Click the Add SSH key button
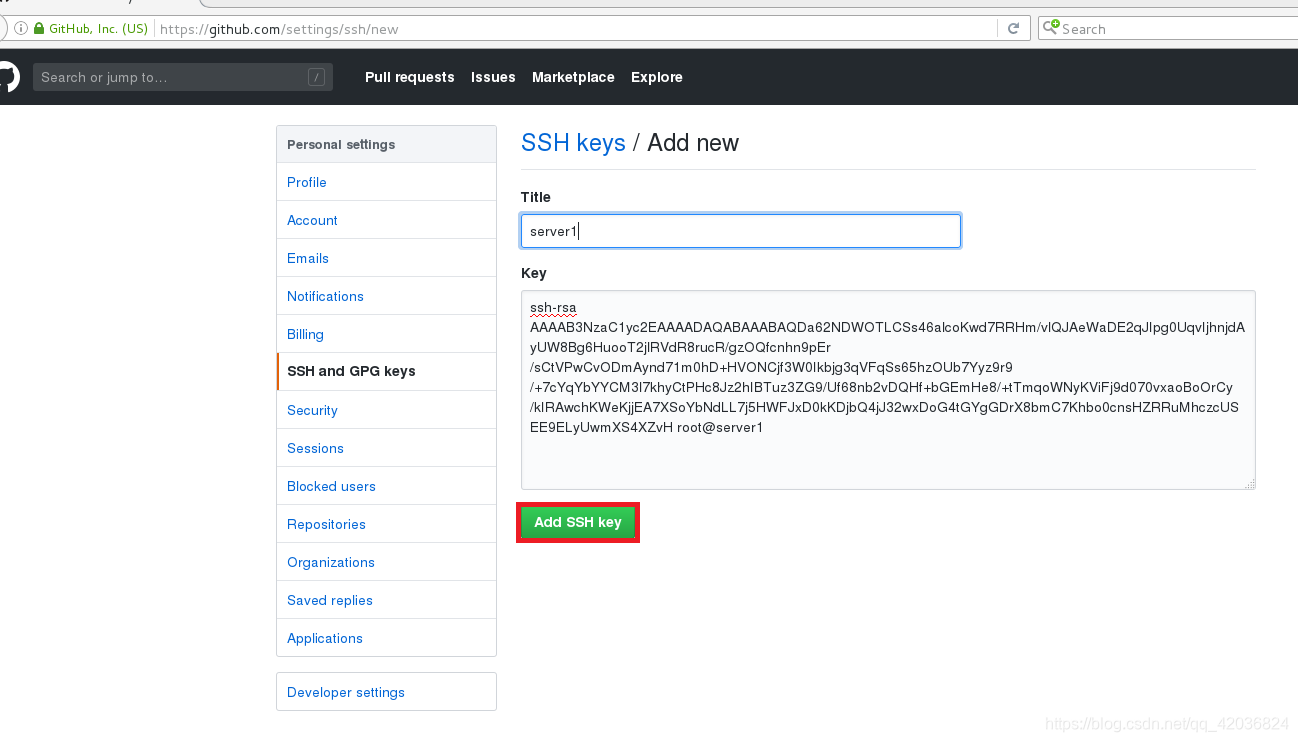The image size is (1298, 742). point(578,522)
